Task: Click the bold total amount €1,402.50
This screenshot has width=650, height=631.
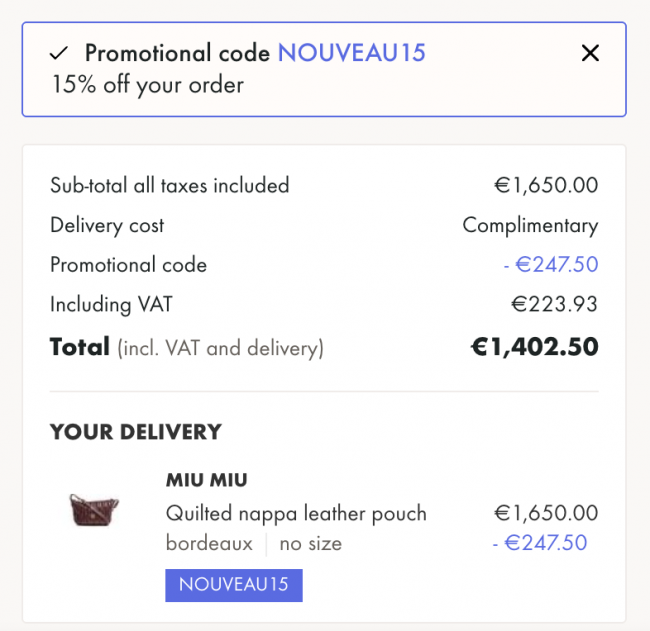Action: pos(534,347)
